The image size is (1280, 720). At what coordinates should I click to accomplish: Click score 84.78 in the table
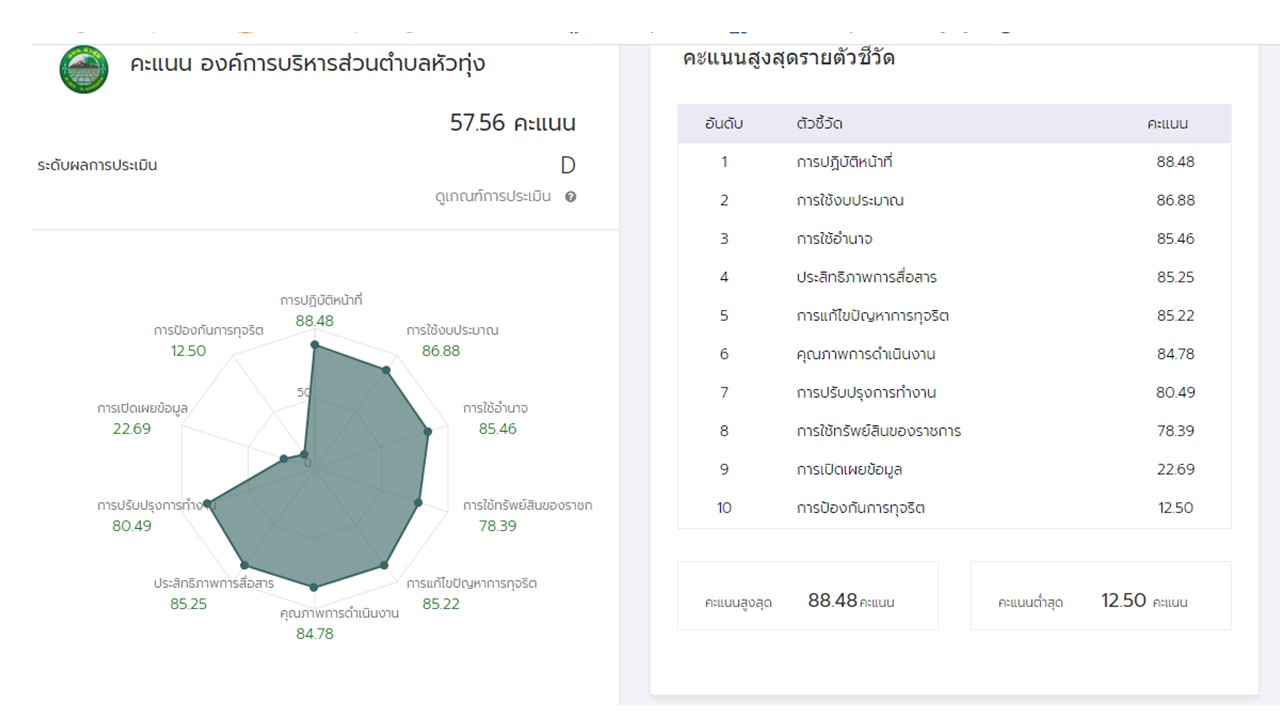coord(1175,354)
